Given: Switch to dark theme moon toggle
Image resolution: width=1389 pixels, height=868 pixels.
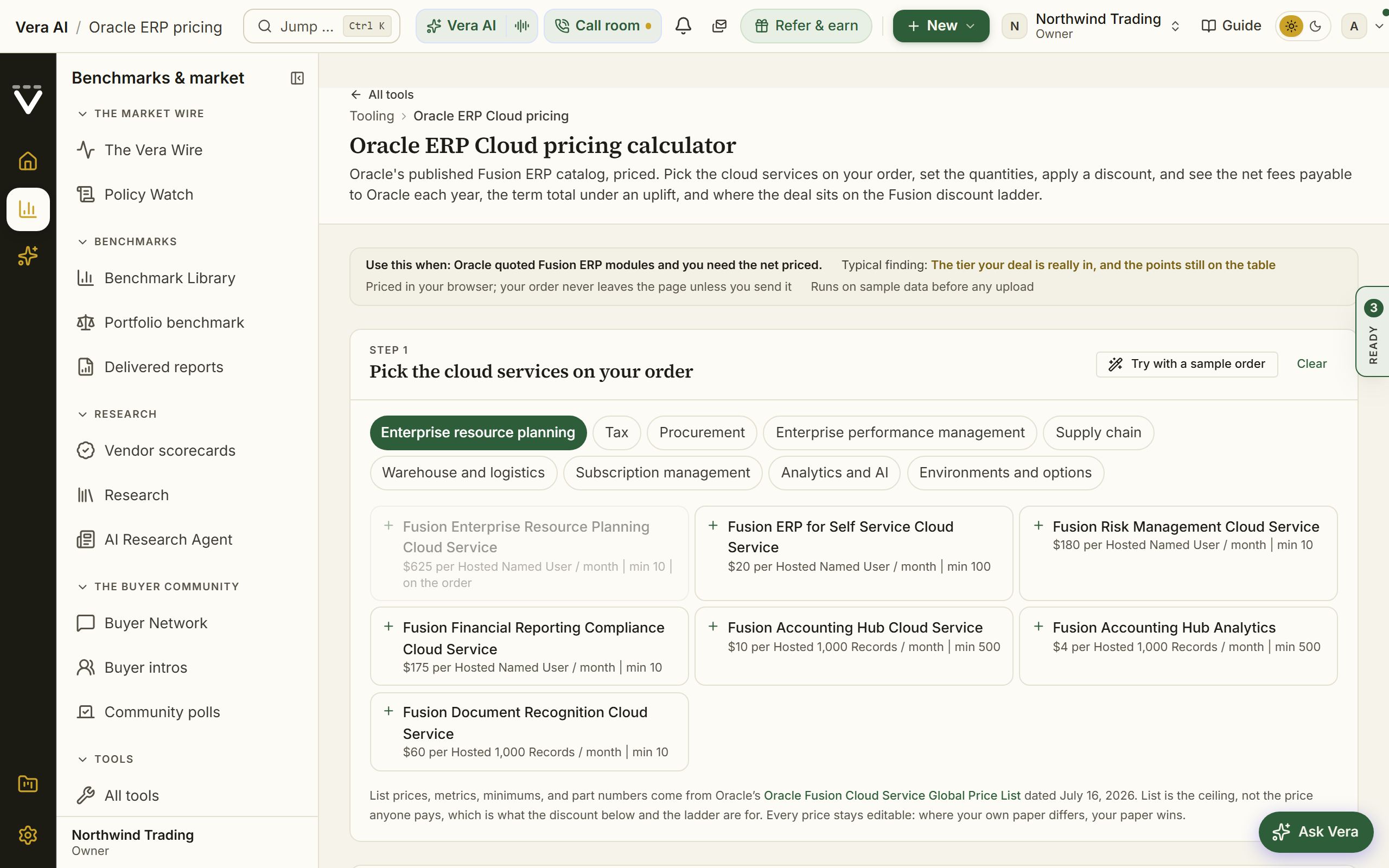Looking at the screenshot, I should (x=1316, y=26).
